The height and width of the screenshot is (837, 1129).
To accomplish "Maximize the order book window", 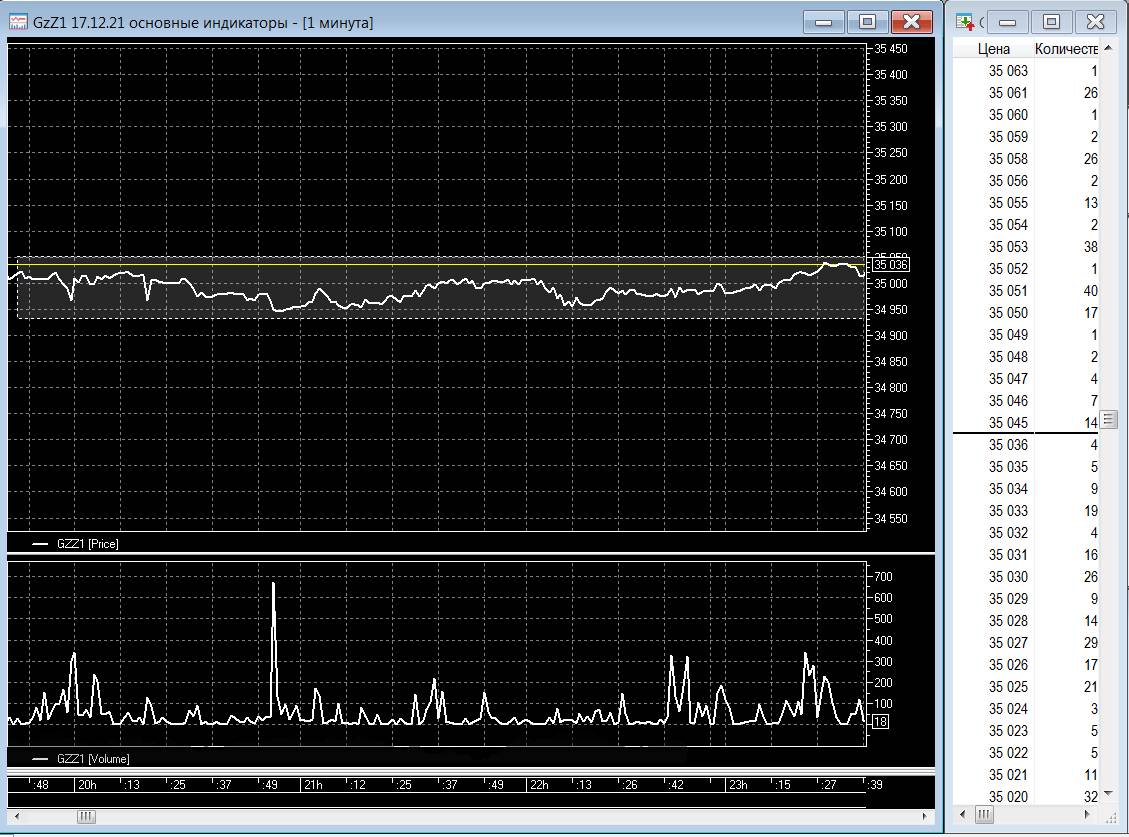I will (1051, 22).
